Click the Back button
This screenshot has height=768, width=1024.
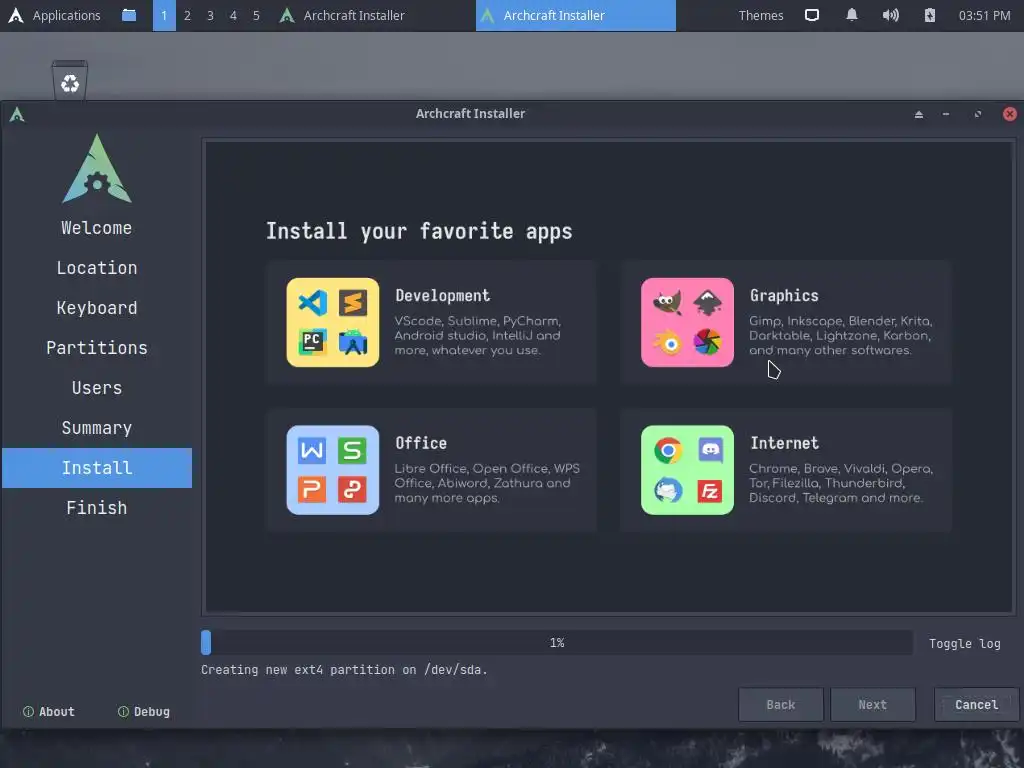pyautogui.click(x=780, y=705)
